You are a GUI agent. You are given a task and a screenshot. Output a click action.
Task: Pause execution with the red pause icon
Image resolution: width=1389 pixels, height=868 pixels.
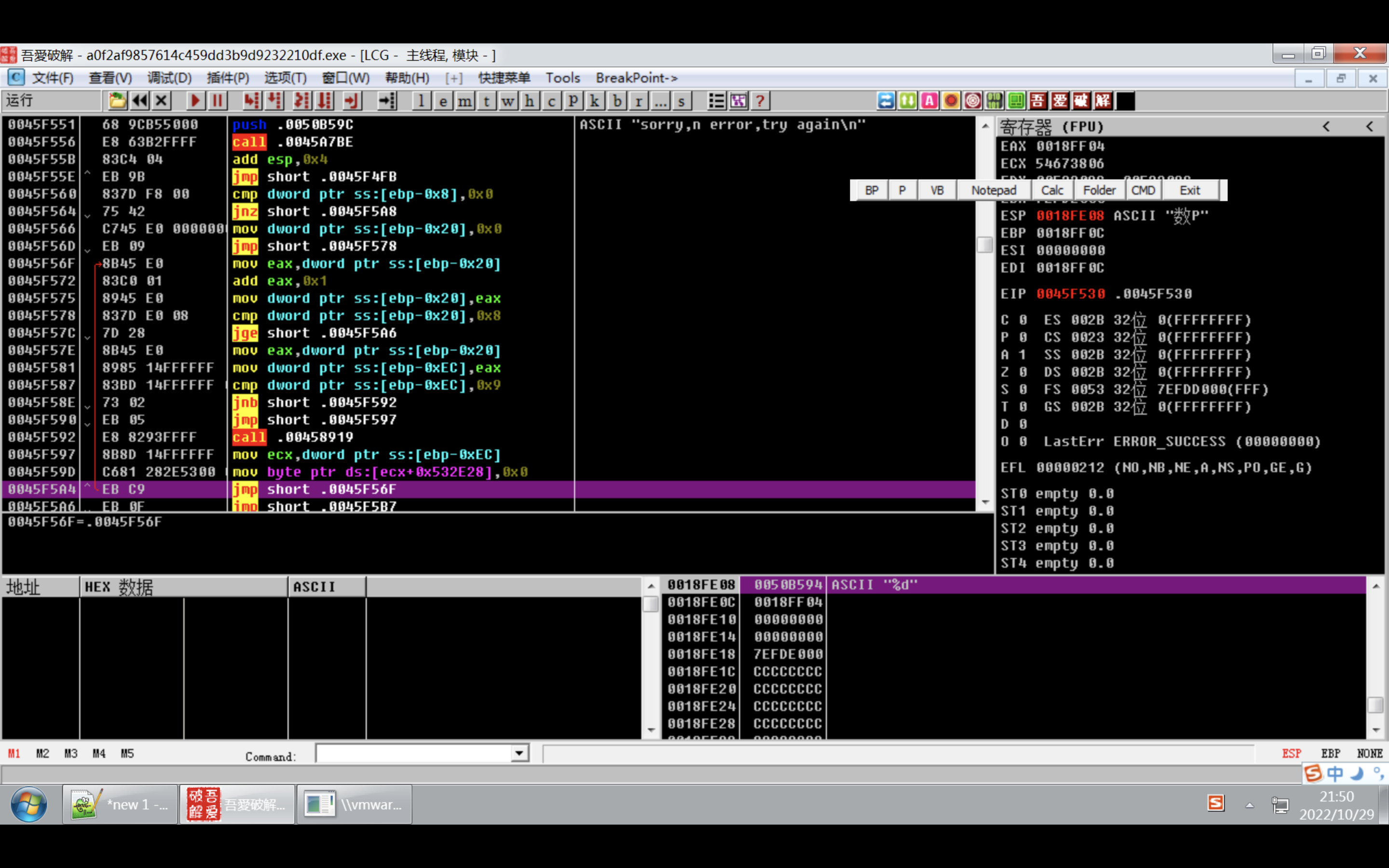coord(217,101)
